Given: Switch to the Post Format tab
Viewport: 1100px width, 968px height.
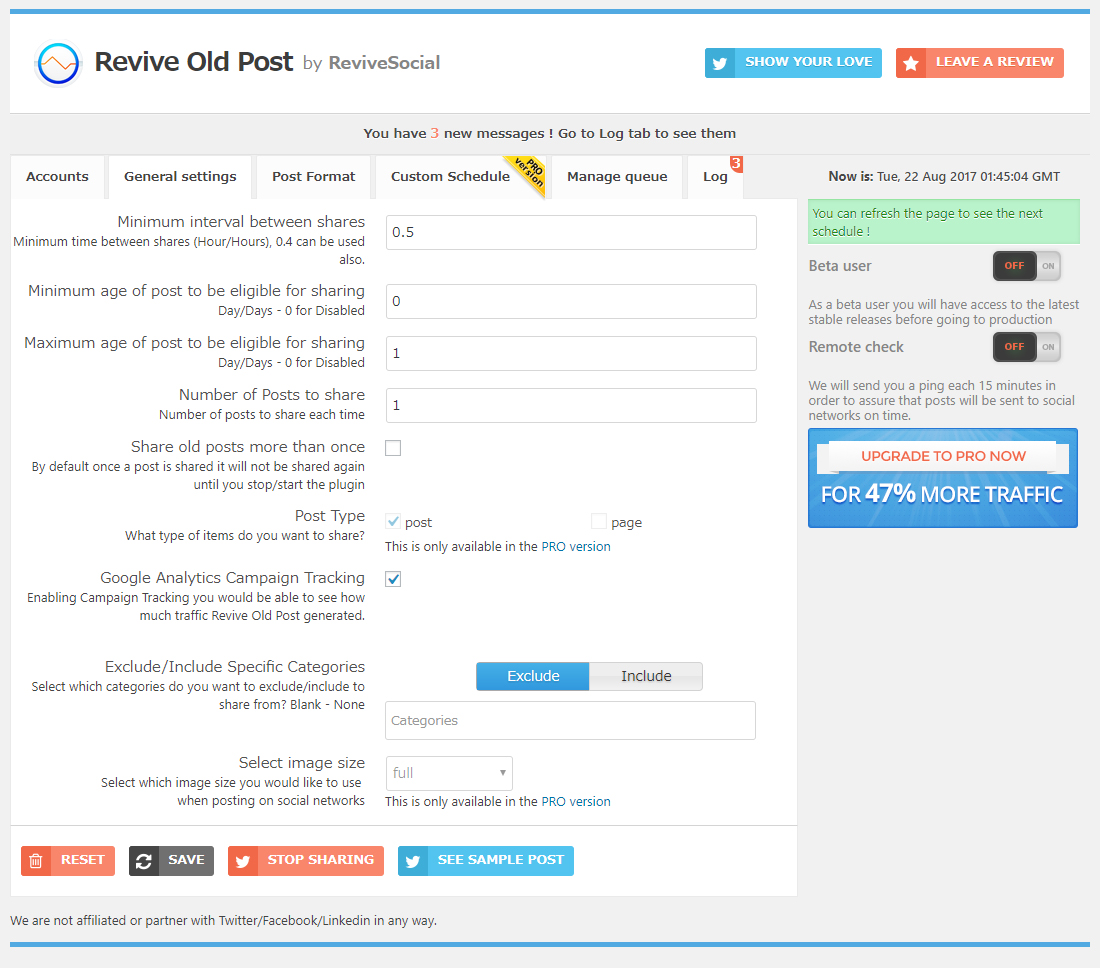Looking at the screenshot, I should point(313,177).
